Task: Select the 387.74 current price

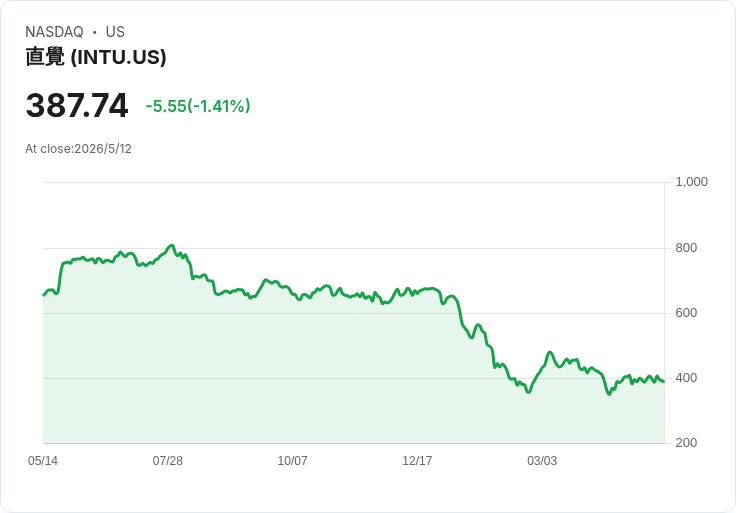Action: click(77, 105)
